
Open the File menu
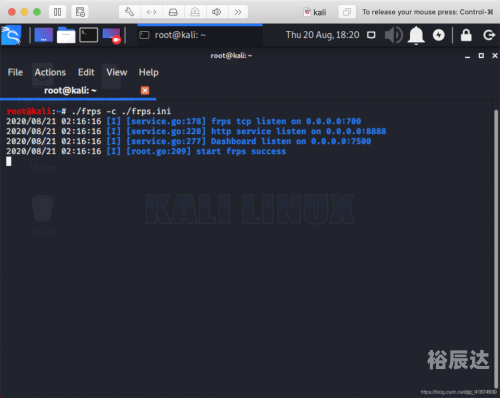click(x=15, y=72)
